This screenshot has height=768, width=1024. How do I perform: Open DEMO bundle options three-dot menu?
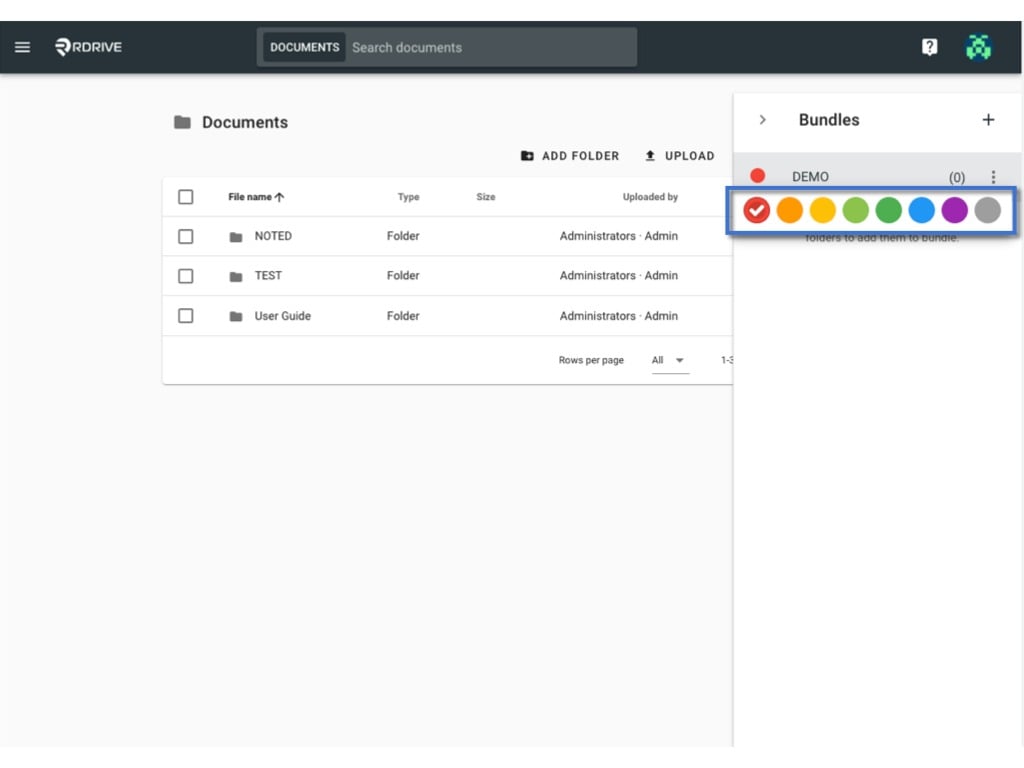pos(993,177)
